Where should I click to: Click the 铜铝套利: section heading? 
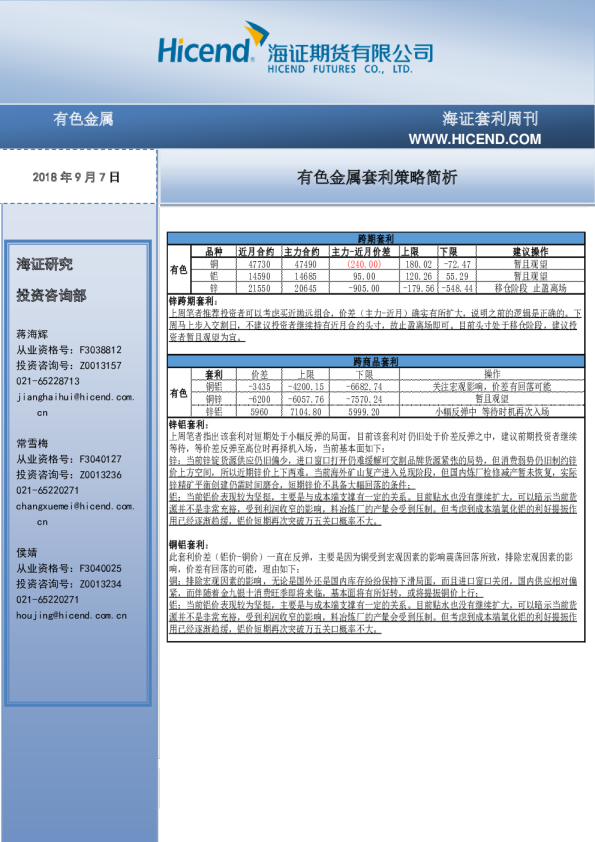pos(190,545)
